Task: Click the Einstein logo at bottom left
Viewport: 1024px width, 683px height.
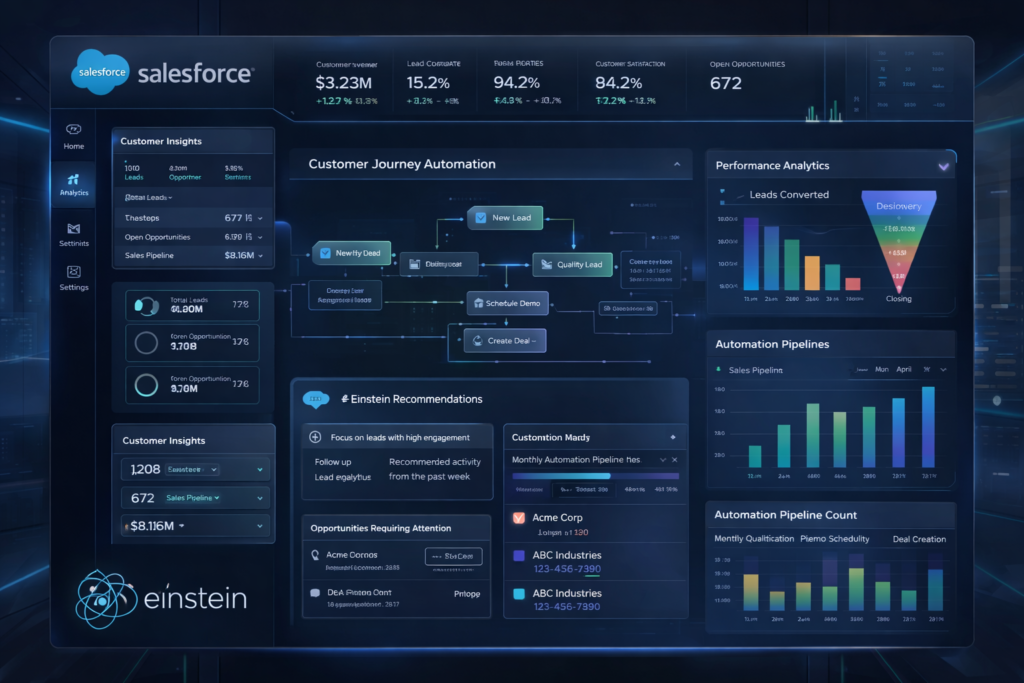Action: coord(103,598)
